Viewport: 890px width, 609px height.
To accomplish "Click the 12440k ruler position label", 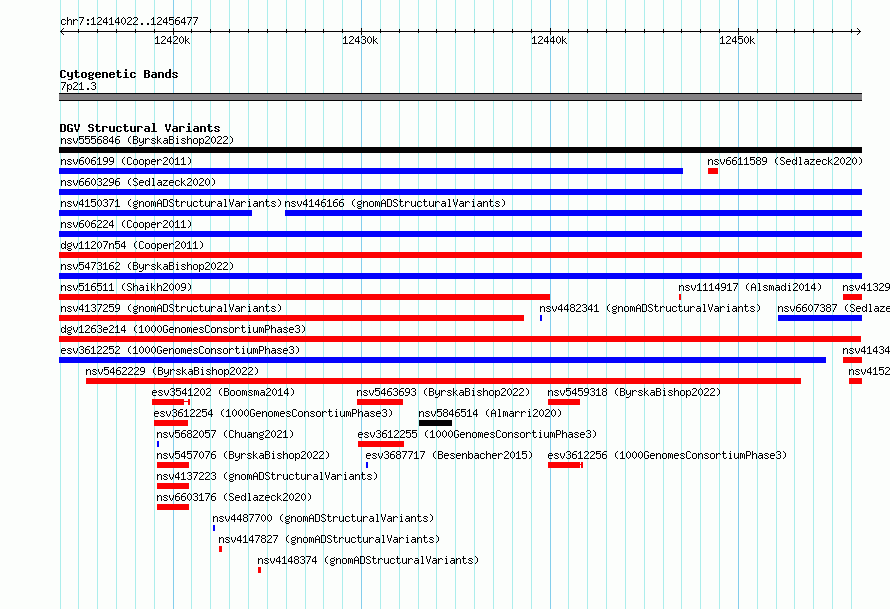I will click(549, 40).
